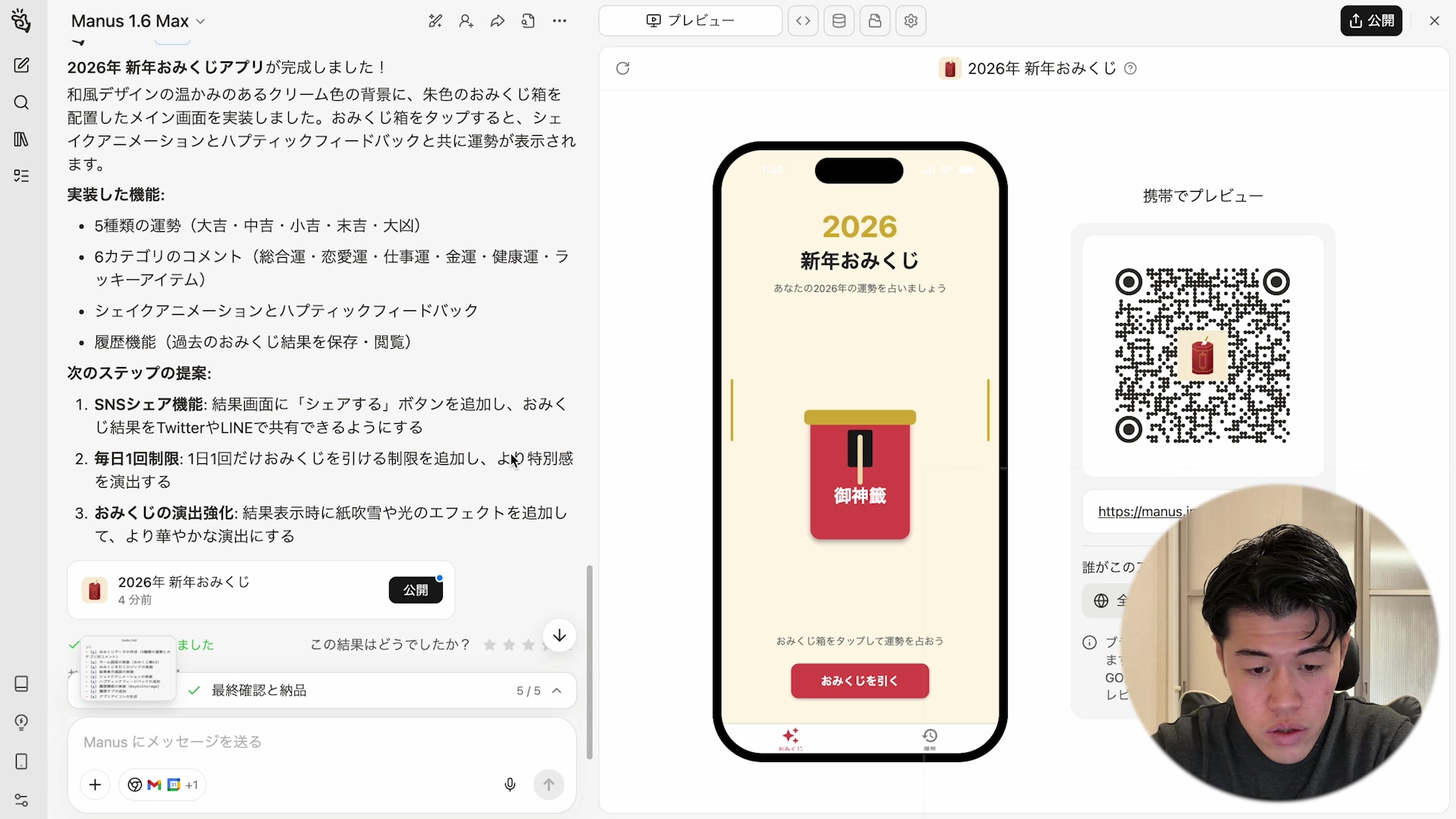
Task: Collapse the 最終確認と納品 steps panel
Action: tap(557, 691)
